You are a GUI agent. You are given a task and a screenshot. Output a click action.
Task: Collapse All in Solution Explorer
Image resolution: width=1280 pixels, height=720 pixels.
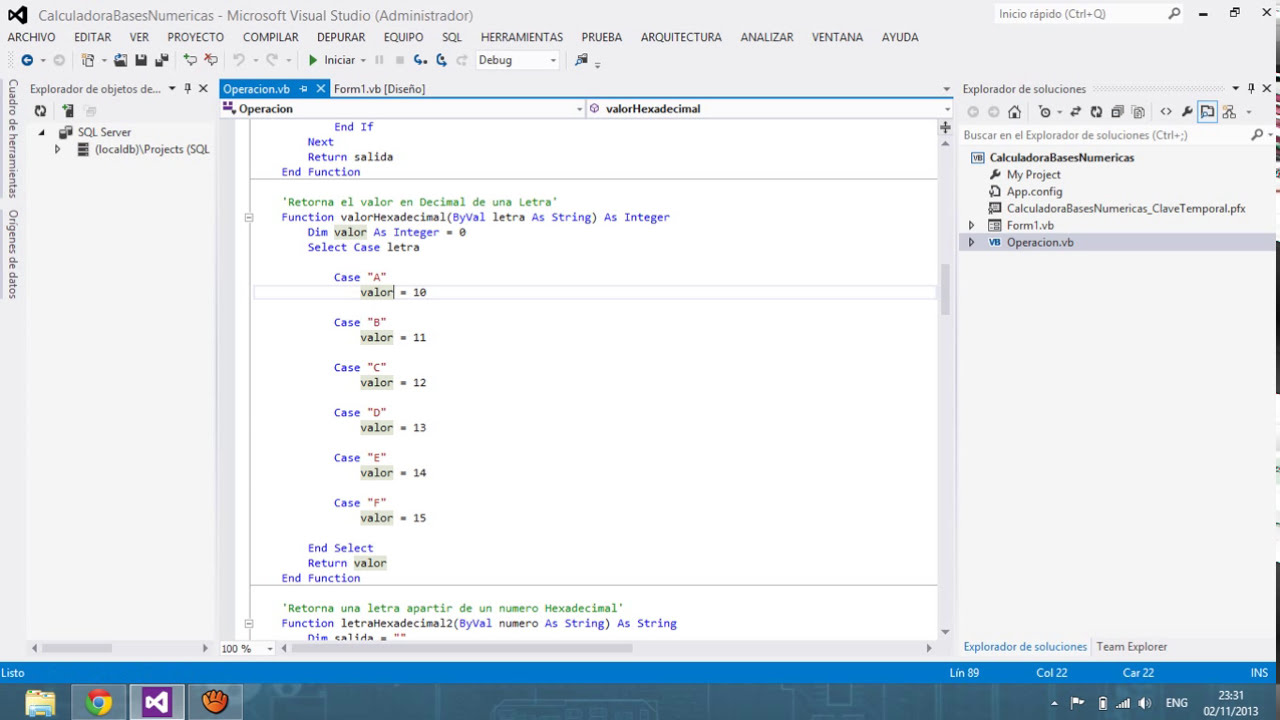point(1117,112)
